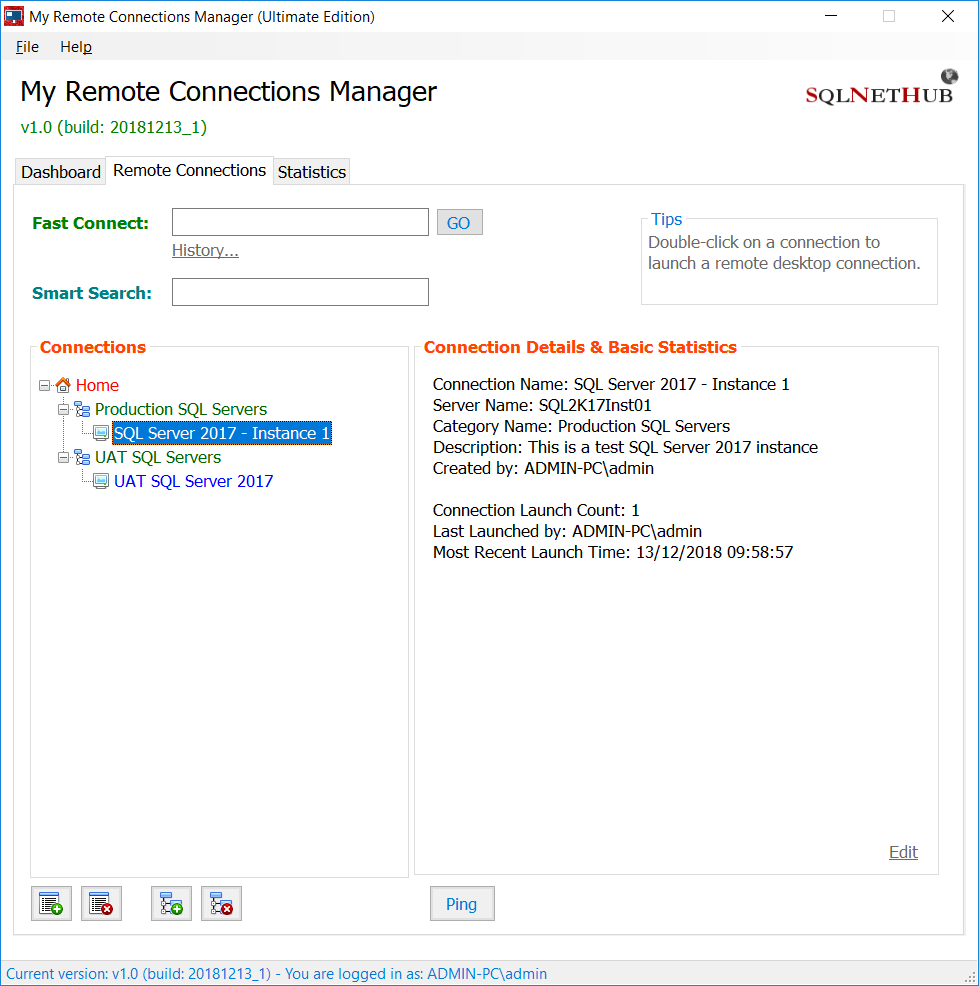The height and width of the screenshot is (986, 979).
Task: Minimize the application window
Action: click(x=831, y=16)
